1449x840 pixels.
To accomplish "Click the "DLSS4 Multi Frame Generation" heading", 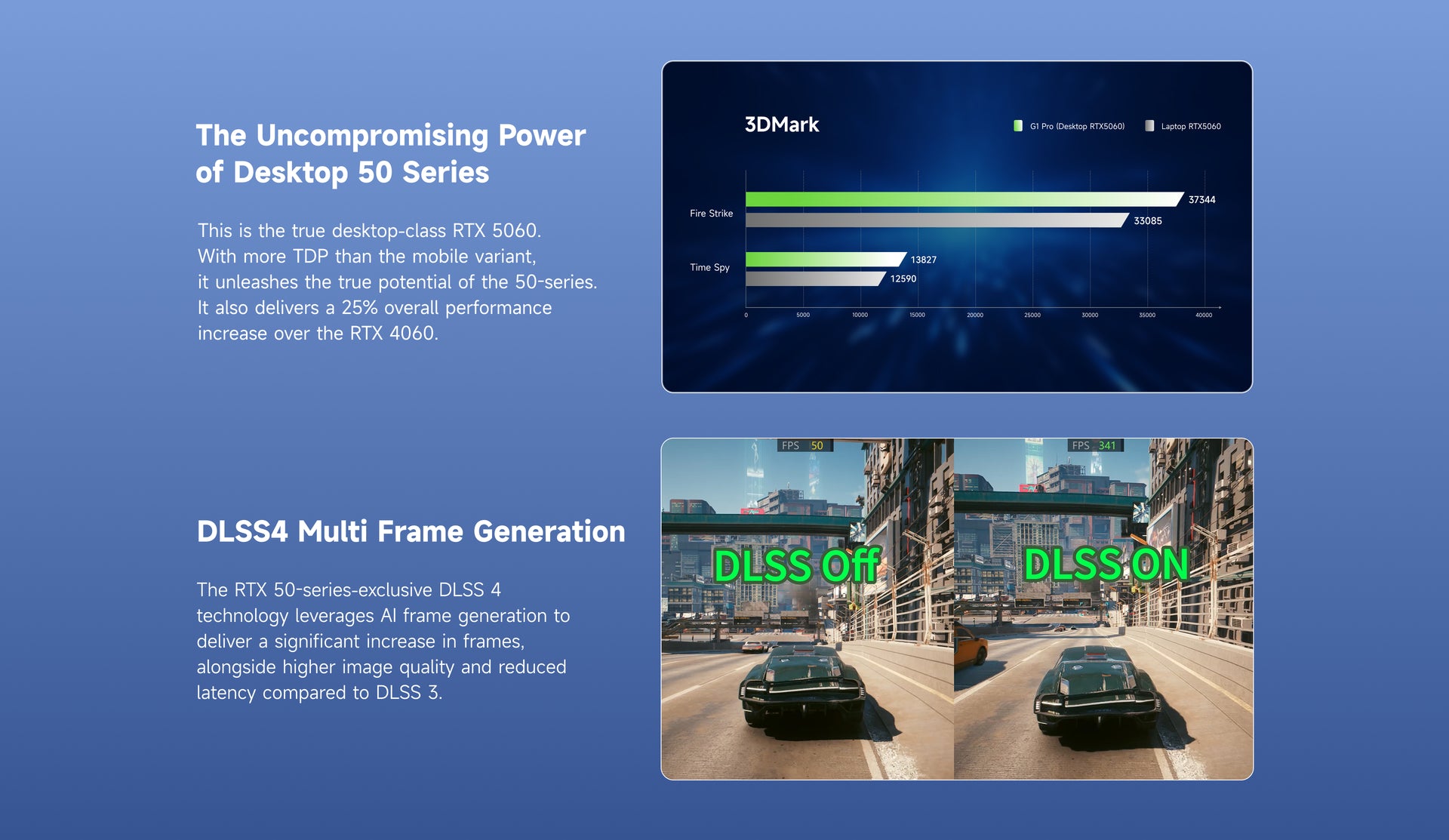I will coord(411,531).
